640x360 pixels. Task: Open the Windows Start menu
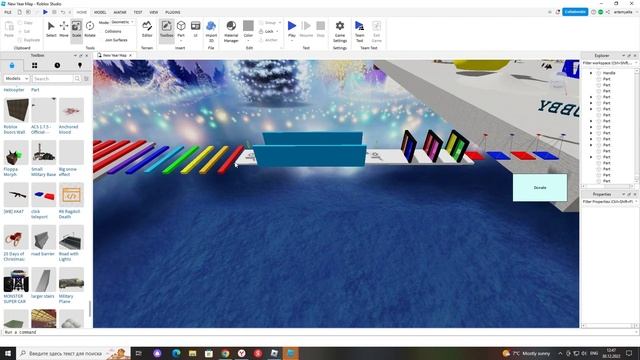pos(8,353)
